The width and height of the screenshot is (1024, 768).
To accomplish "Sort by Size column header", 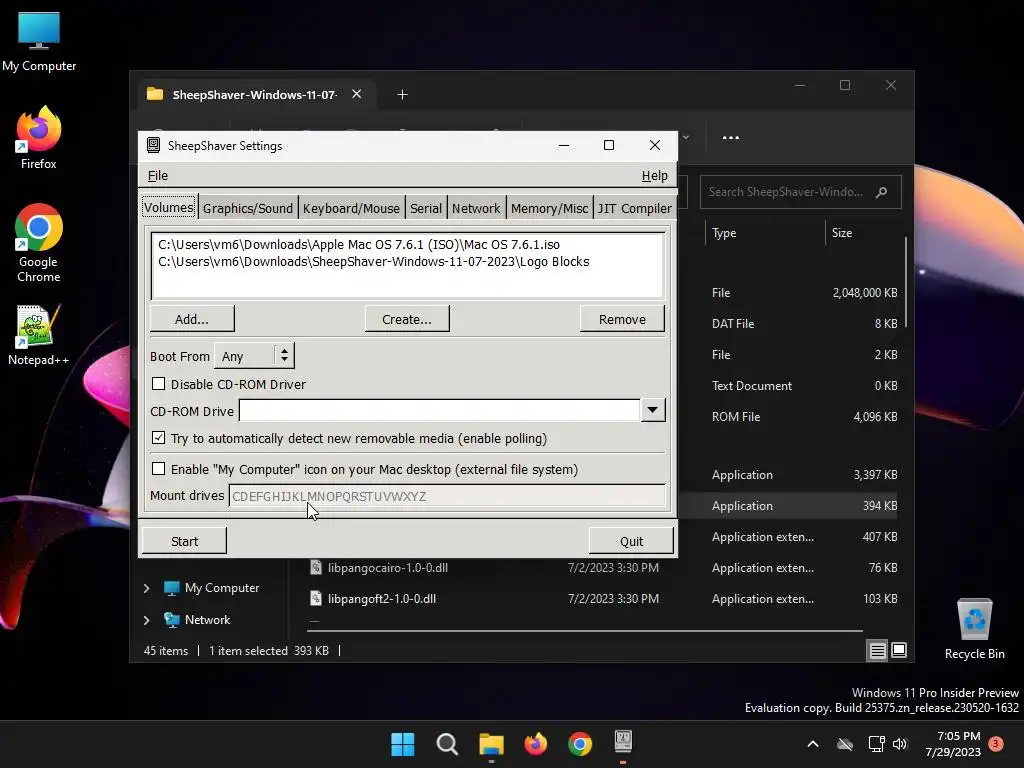I will [842, 232].
